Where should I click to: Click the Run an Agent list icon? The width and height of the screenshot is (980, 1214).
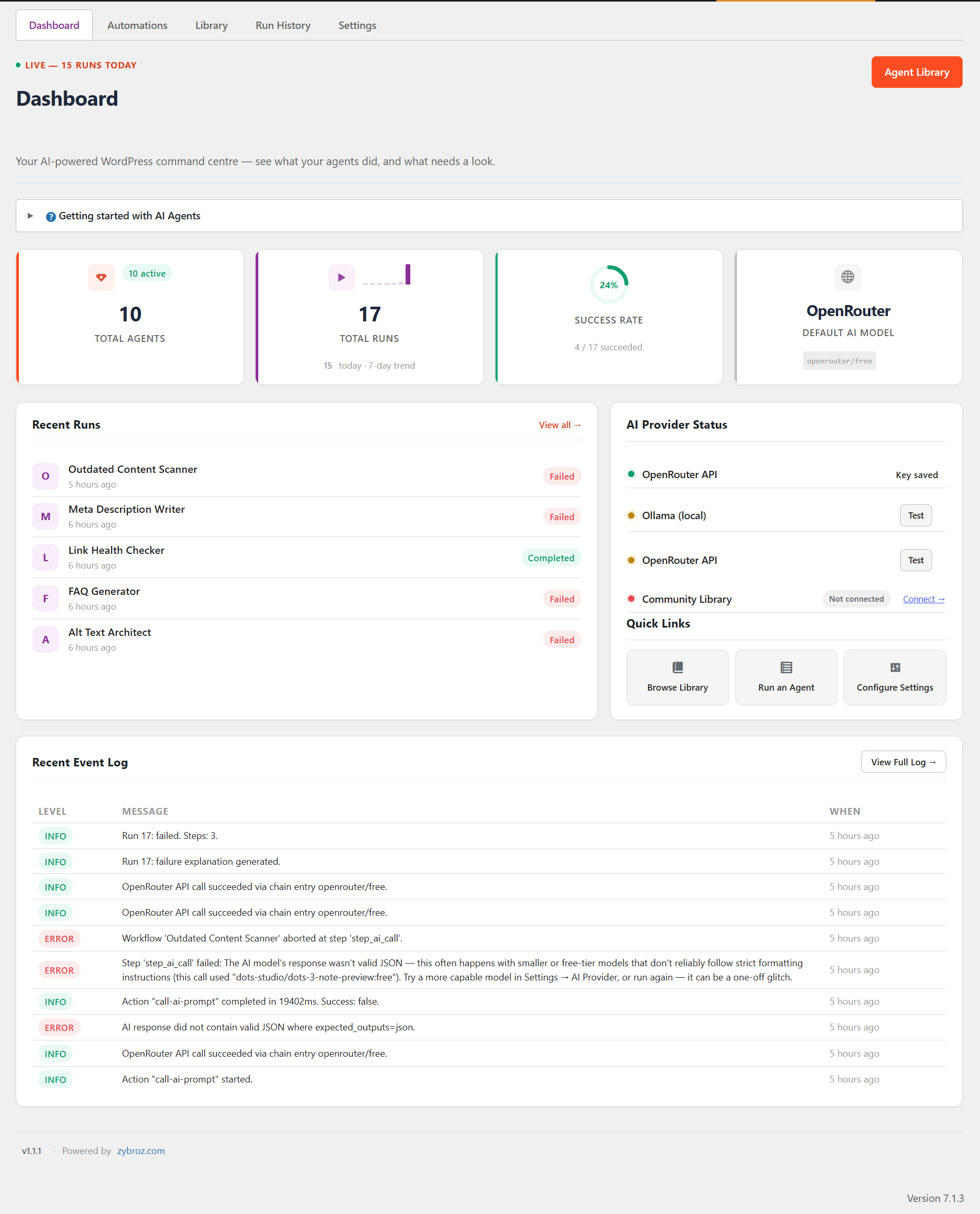[x=786, y=667]
